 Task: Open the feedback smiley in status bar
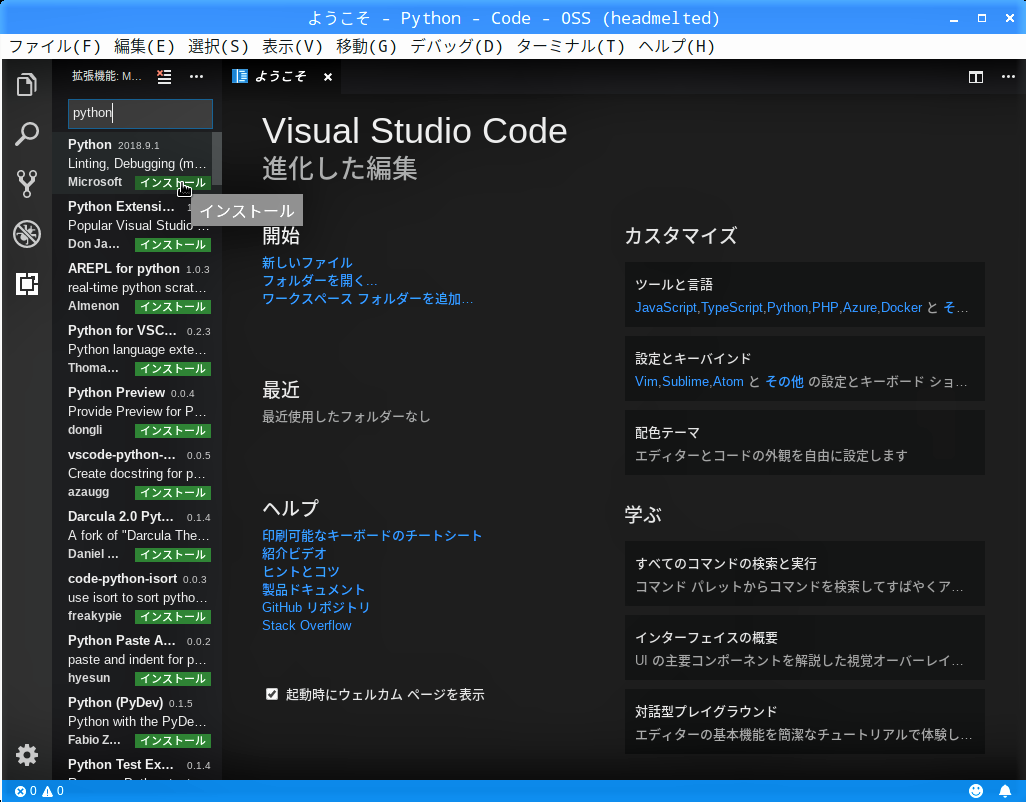pos(976,791)
